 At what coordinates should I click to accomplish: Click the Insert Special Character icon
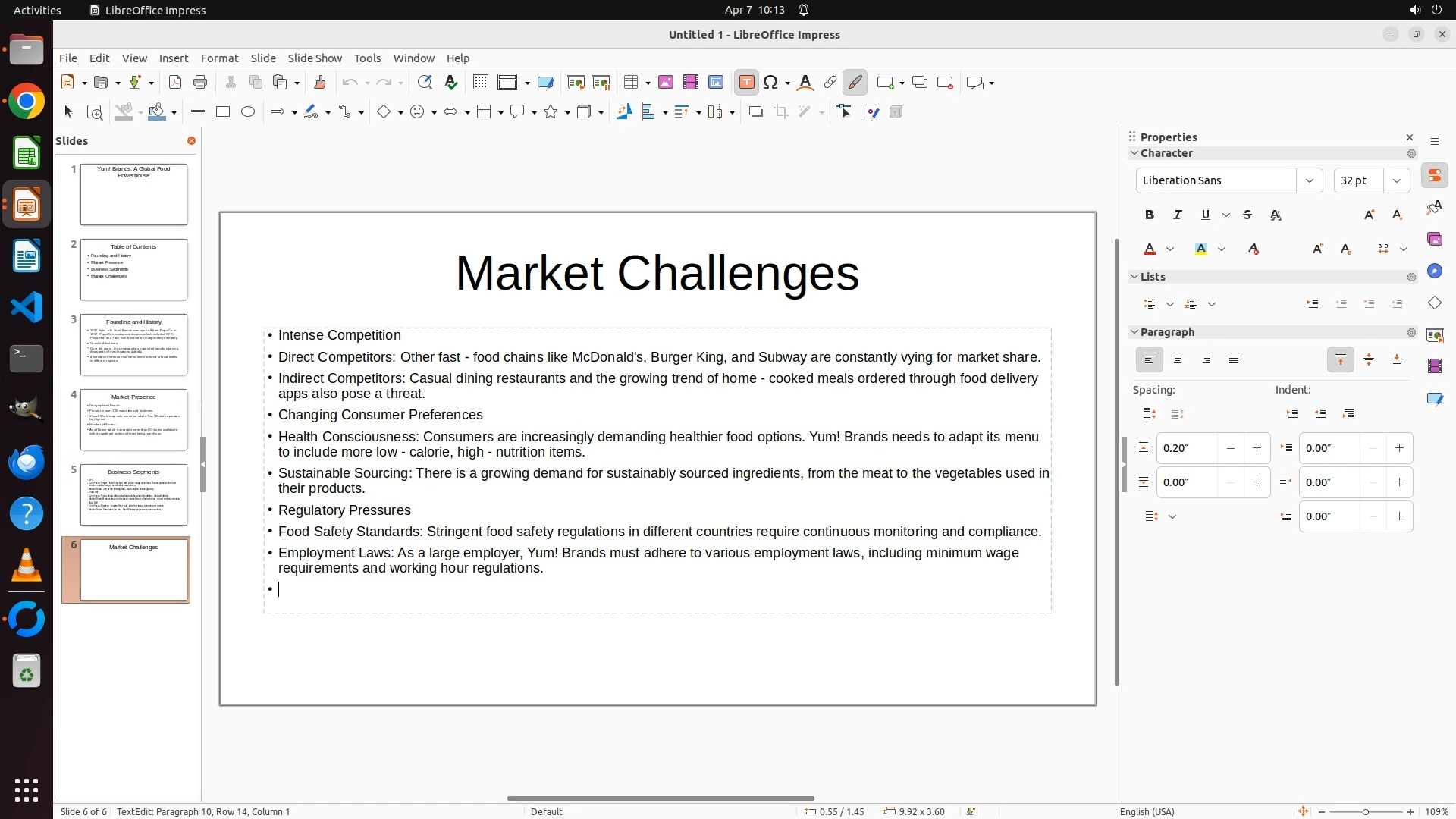tap(770, 83)
